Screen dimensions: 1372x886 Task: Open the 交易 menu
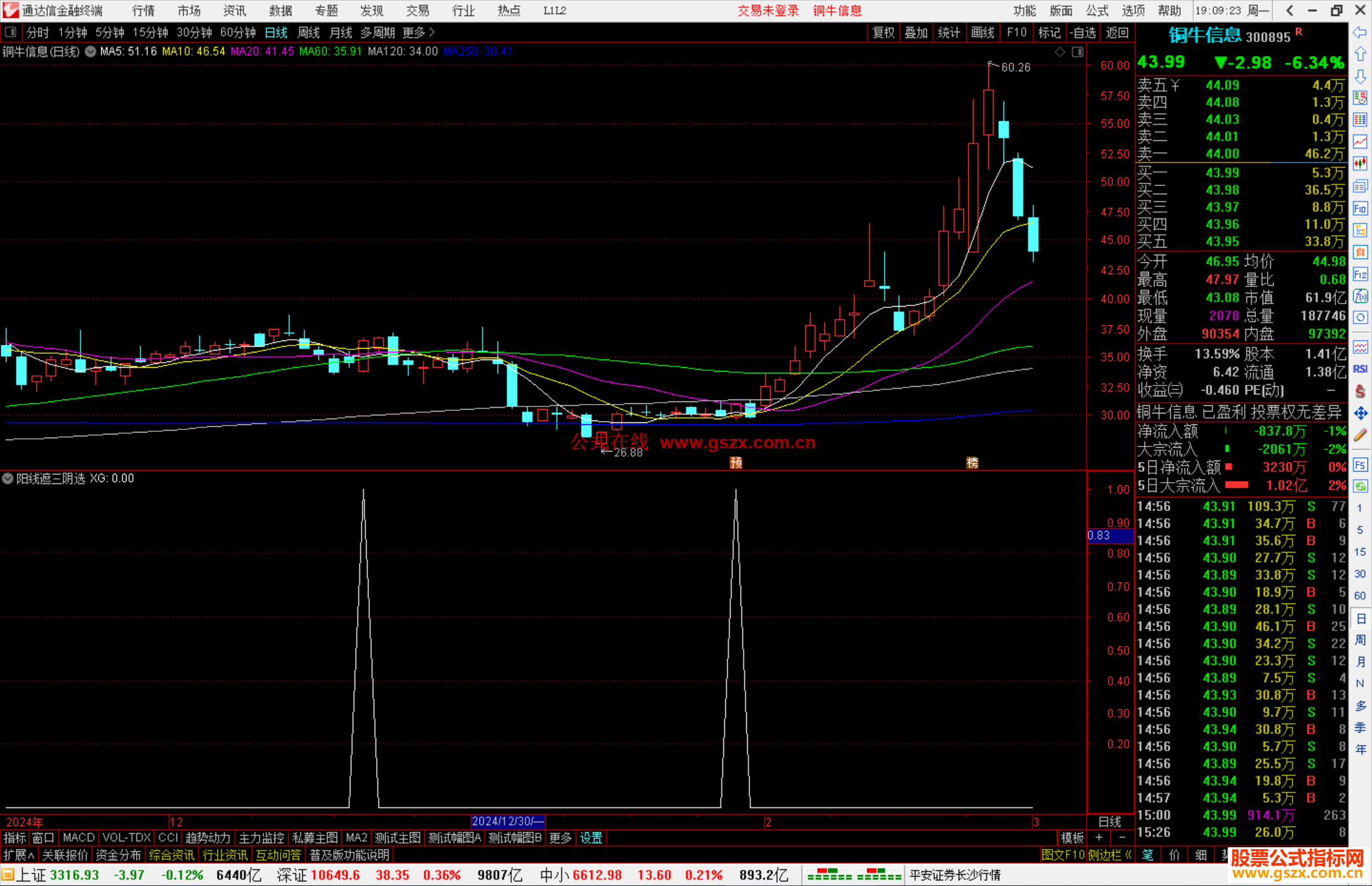click(418, 10)
